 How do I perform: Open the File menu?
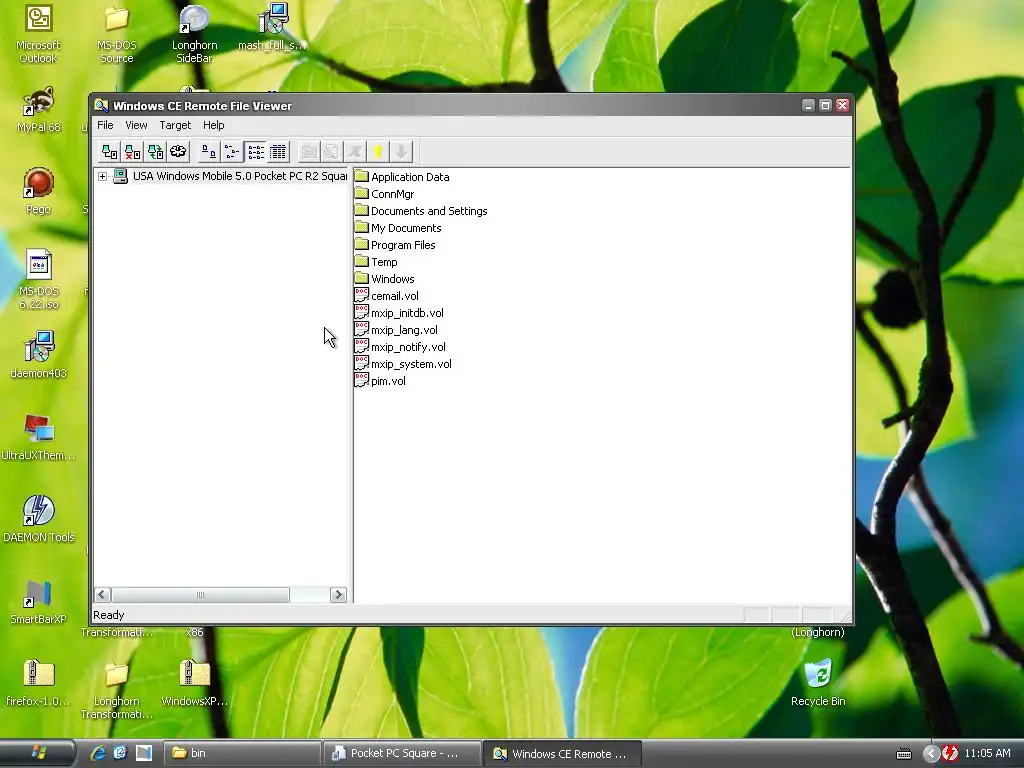(105, 125)
